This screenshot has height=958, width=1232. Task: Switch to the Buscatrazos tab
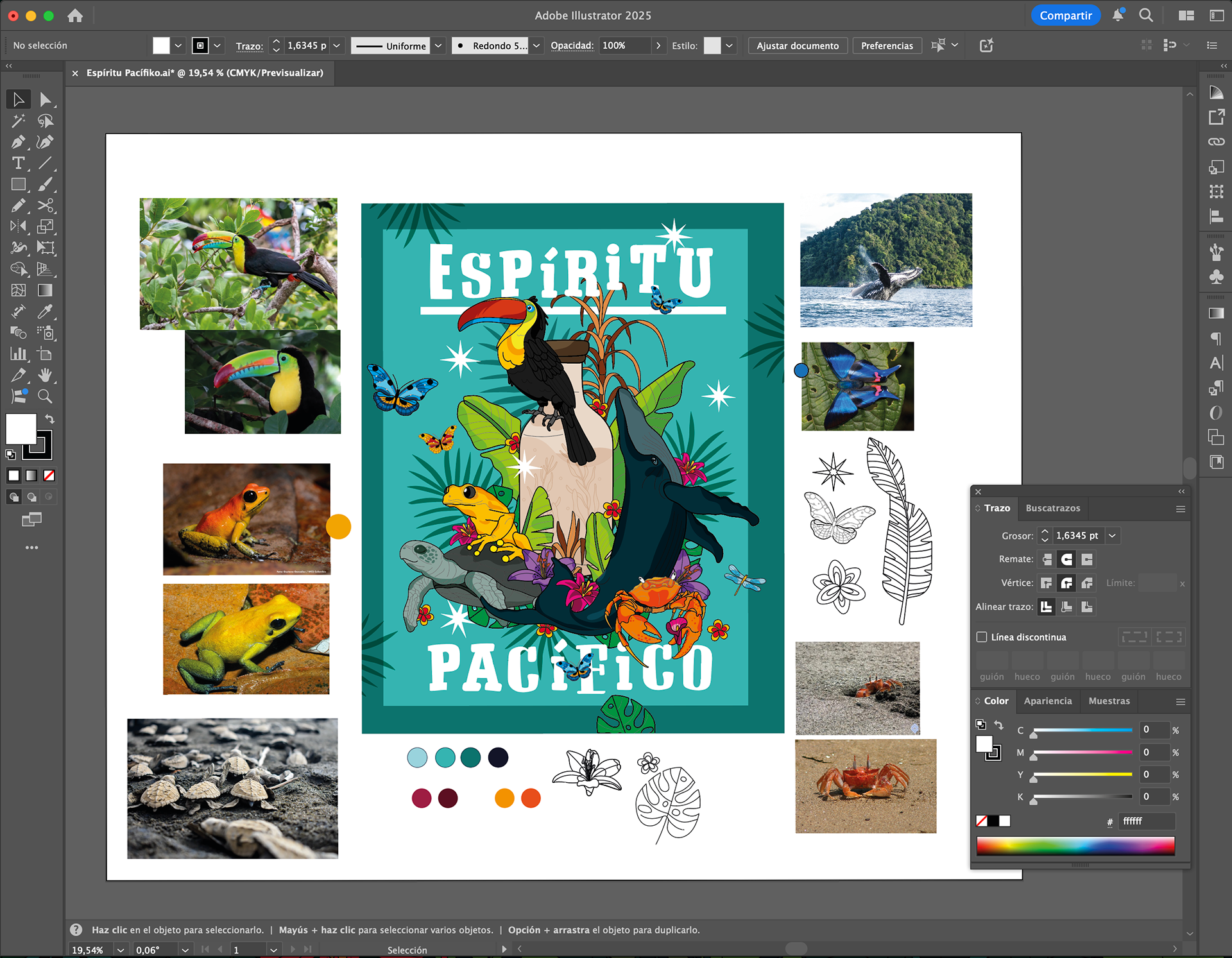[x=1052, y=508]
